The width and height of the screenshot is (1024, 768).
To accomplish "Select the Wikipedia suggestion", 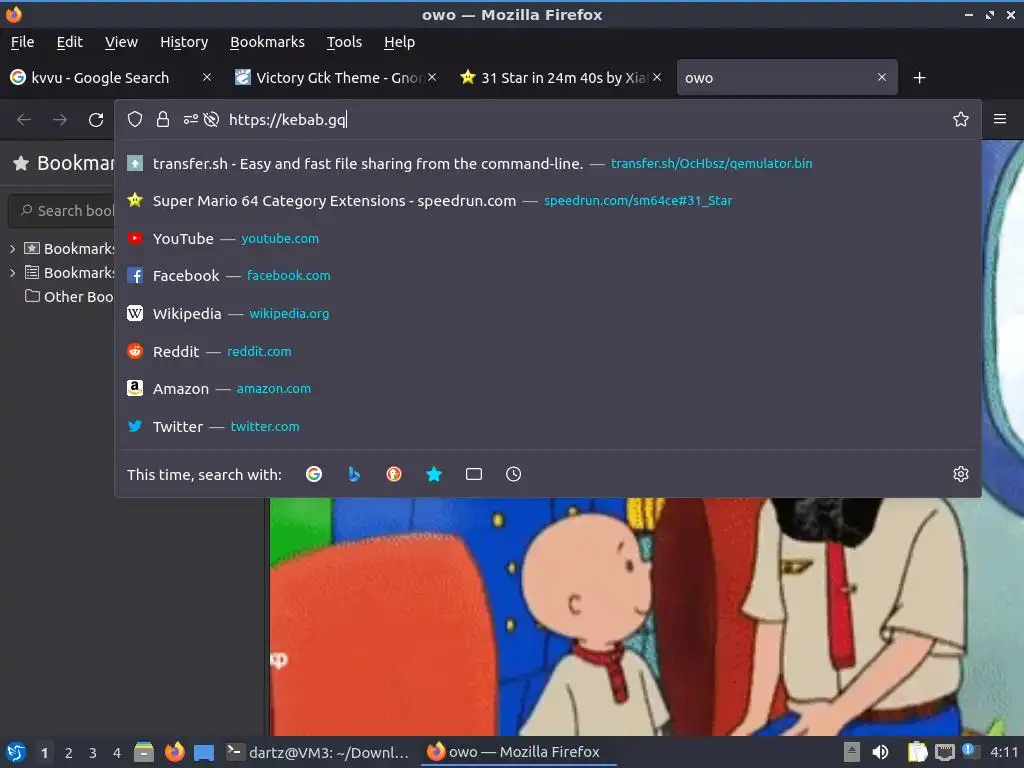I will click(547, 313).
